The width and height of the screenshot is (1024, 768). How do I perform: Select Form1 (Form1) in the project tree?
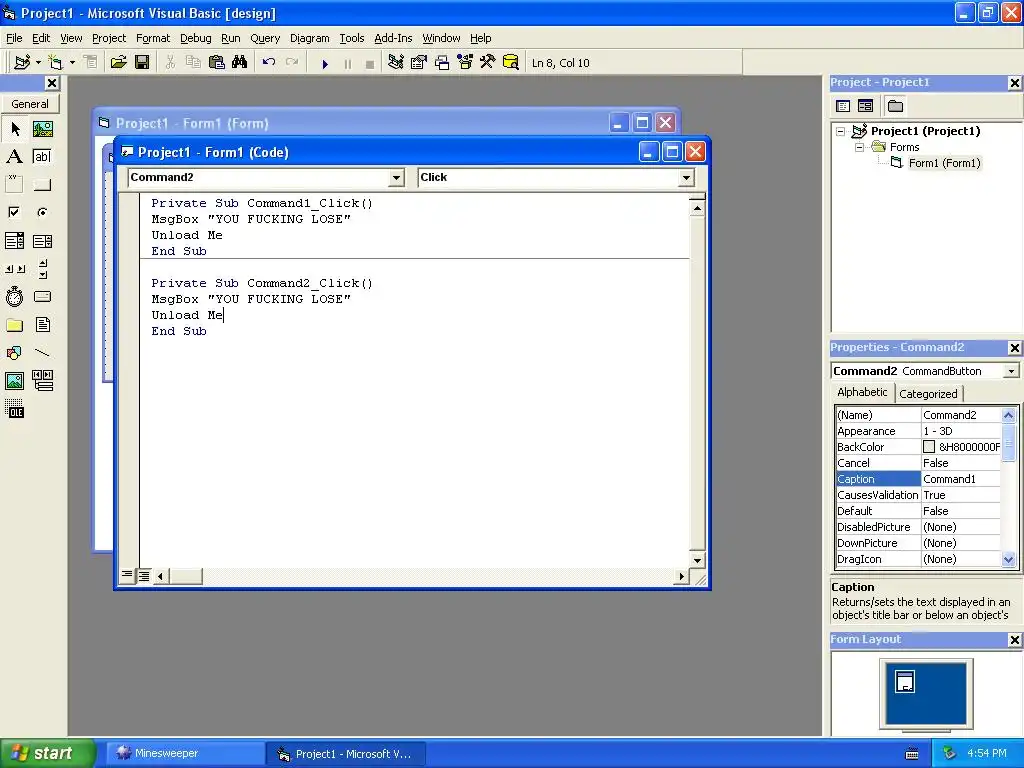[x=944, y=163]
